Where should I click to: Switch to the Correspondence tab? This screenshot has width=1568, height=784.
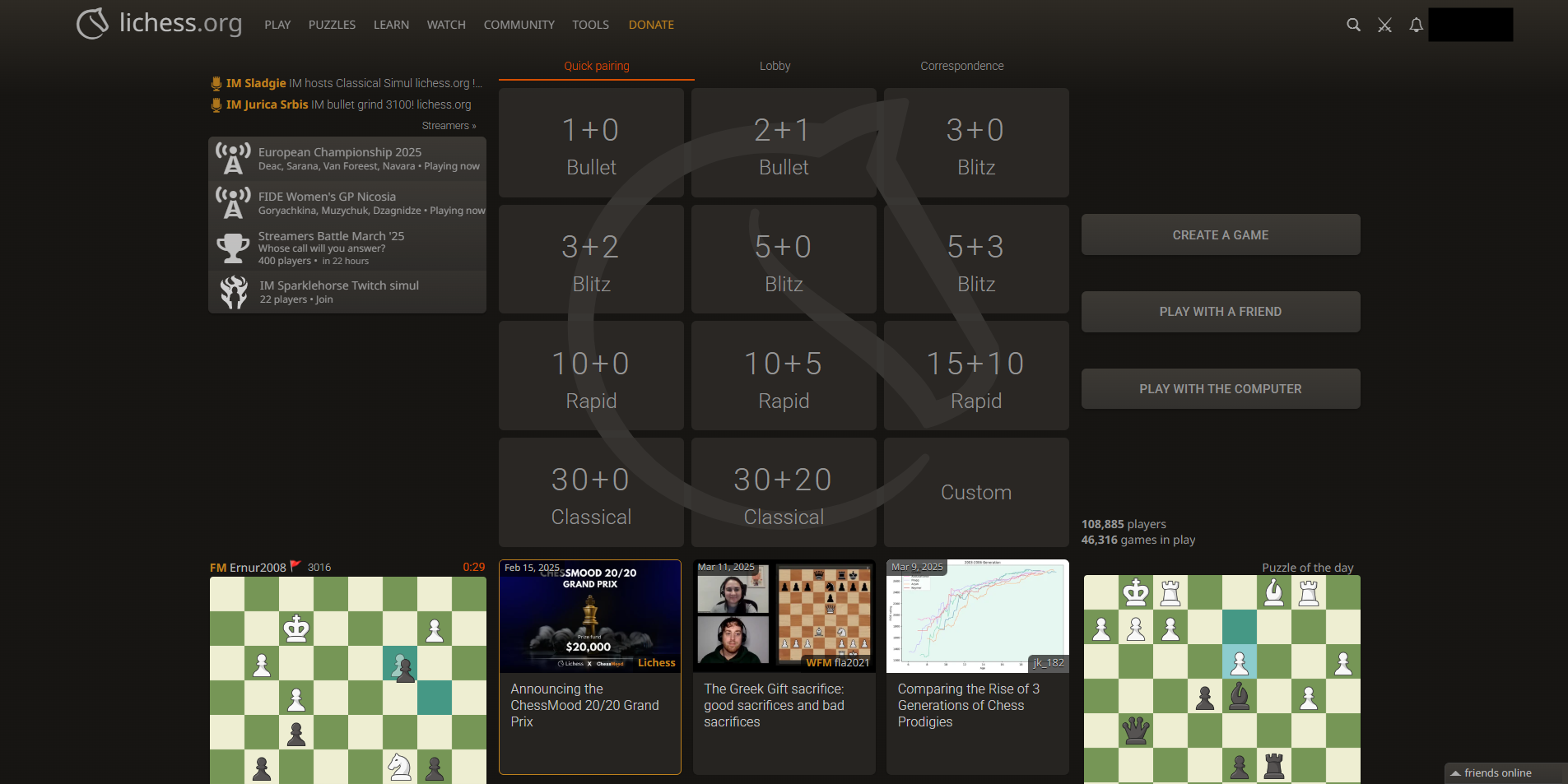tap(961, 66)
